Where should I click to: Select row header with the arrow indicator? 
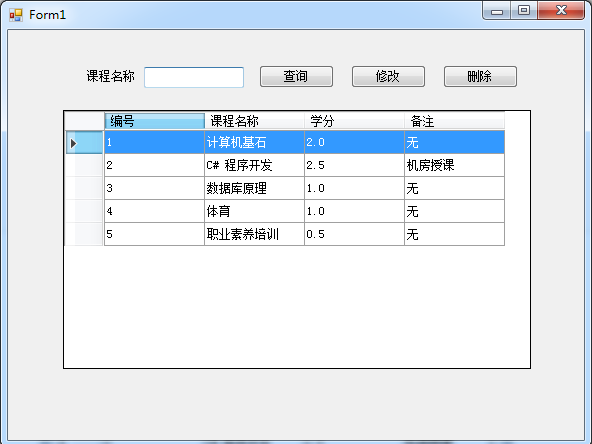(x=84, y=142)
